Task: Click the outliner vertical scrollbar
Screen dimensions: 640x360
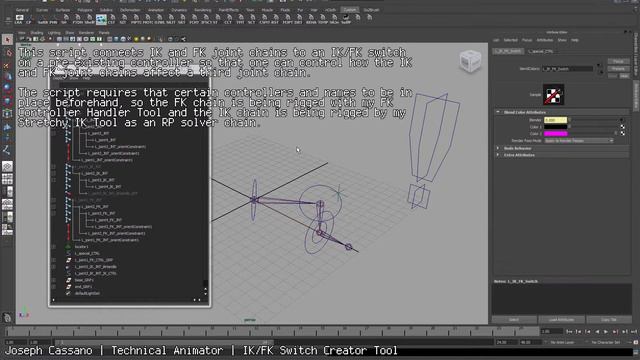Action: (205, 284)
